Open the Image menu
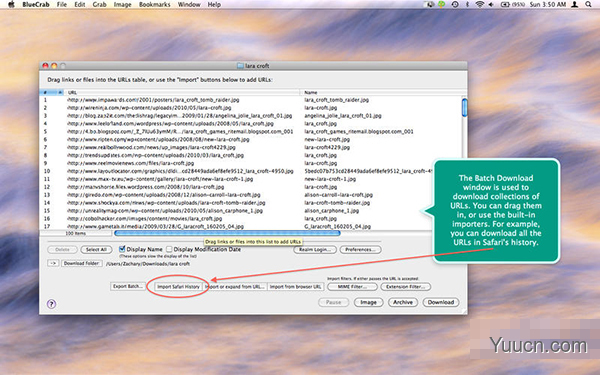Viewport: 600px width, 375px height. 122,5
